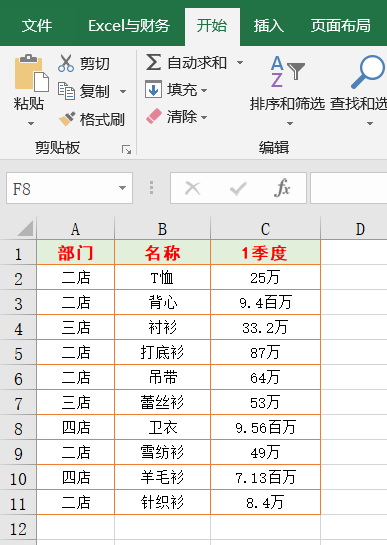Open the Copy dropdown arrow

tap(123, 92)
